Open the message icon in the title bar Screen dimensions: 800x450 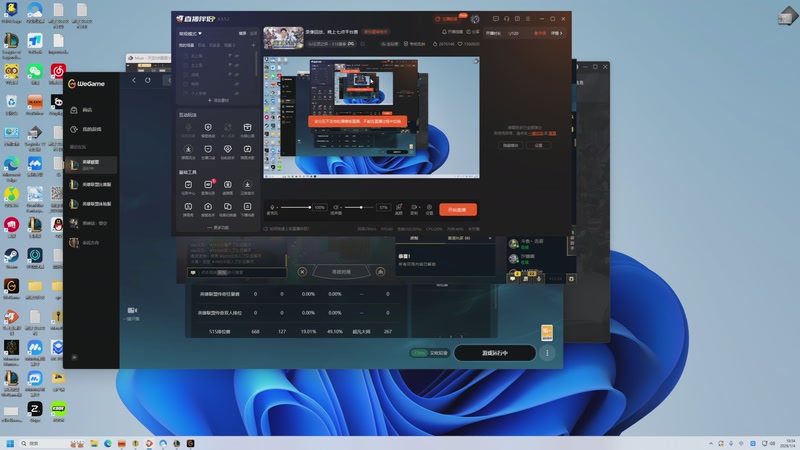tap(495, 19)
